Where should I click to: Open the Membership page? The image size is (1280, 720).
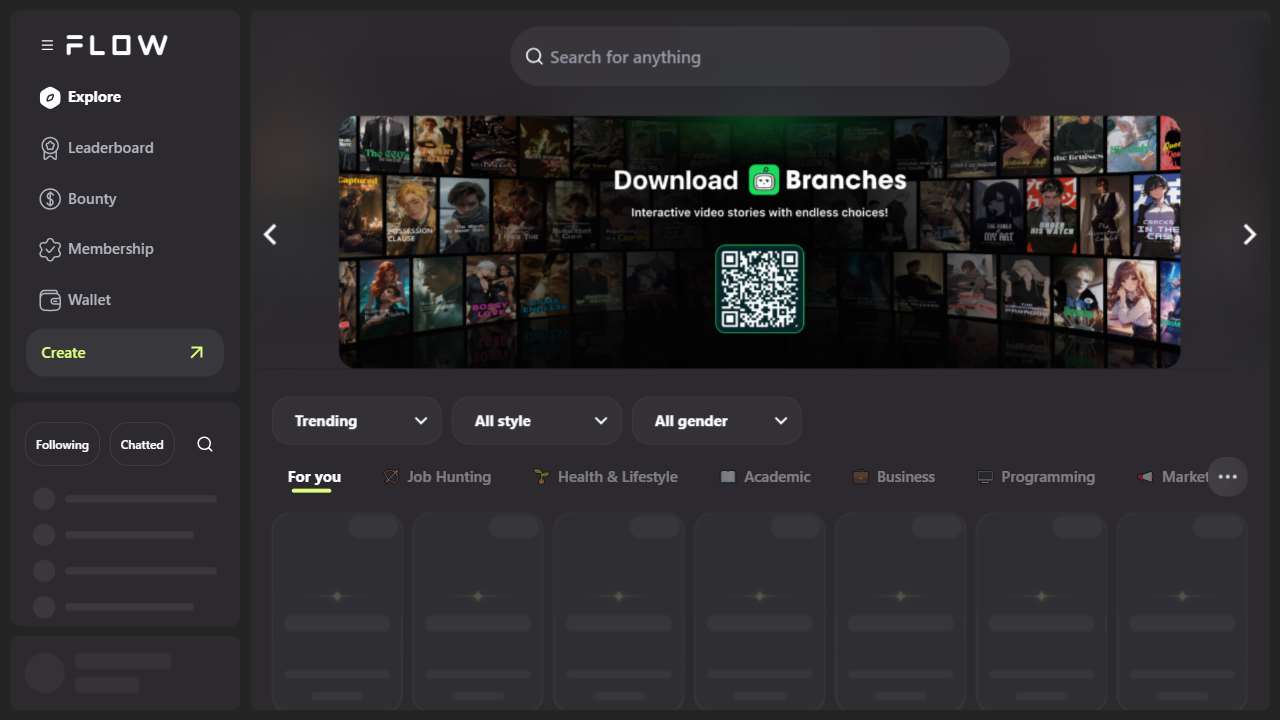pyautogui.click(x=110, y=249)
